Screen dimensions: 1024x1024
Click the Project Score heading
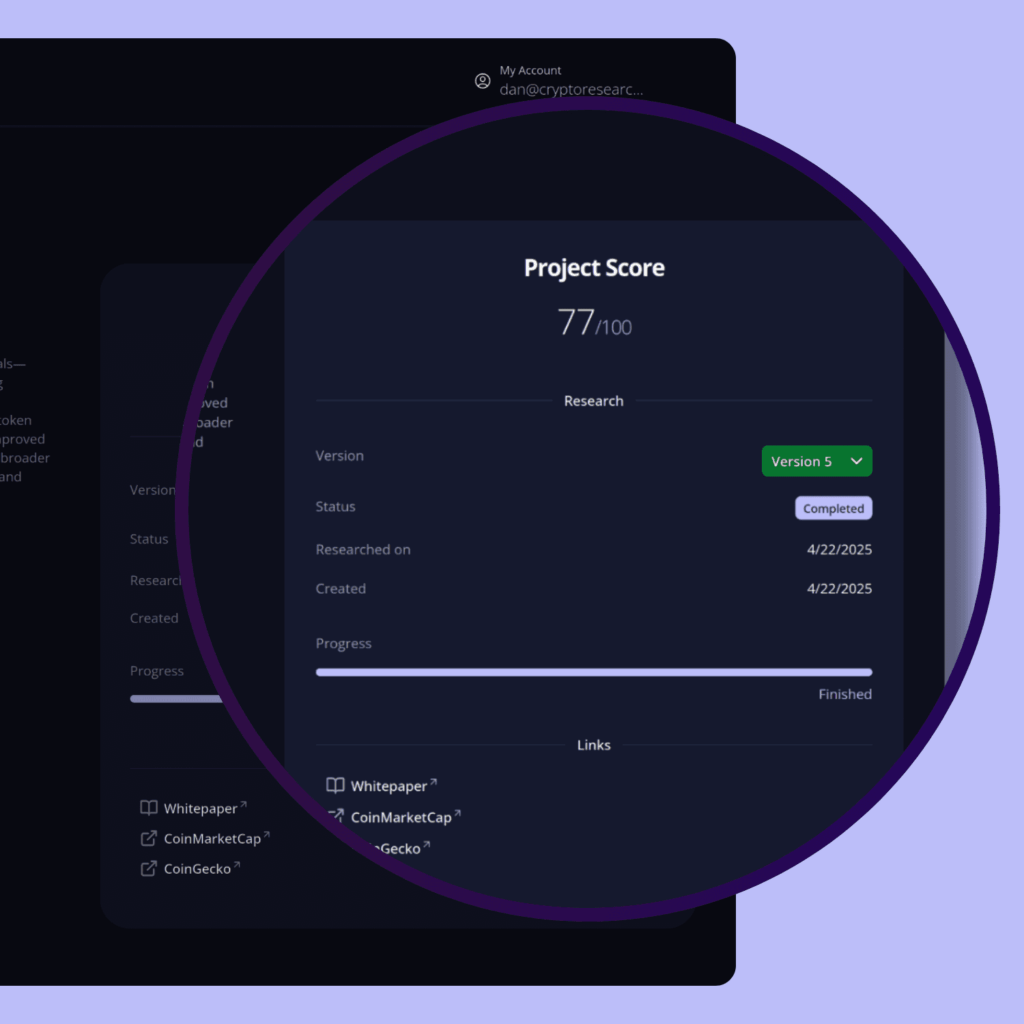pos(594,268)
